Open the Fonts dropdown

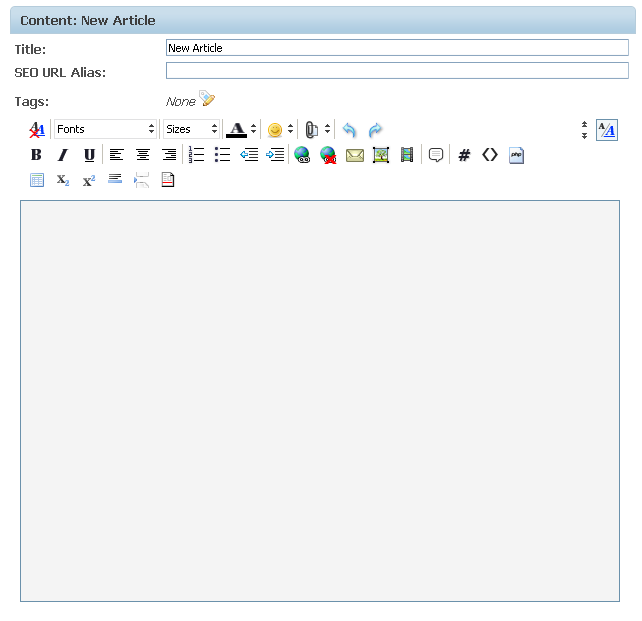click(x=105, y=130)
